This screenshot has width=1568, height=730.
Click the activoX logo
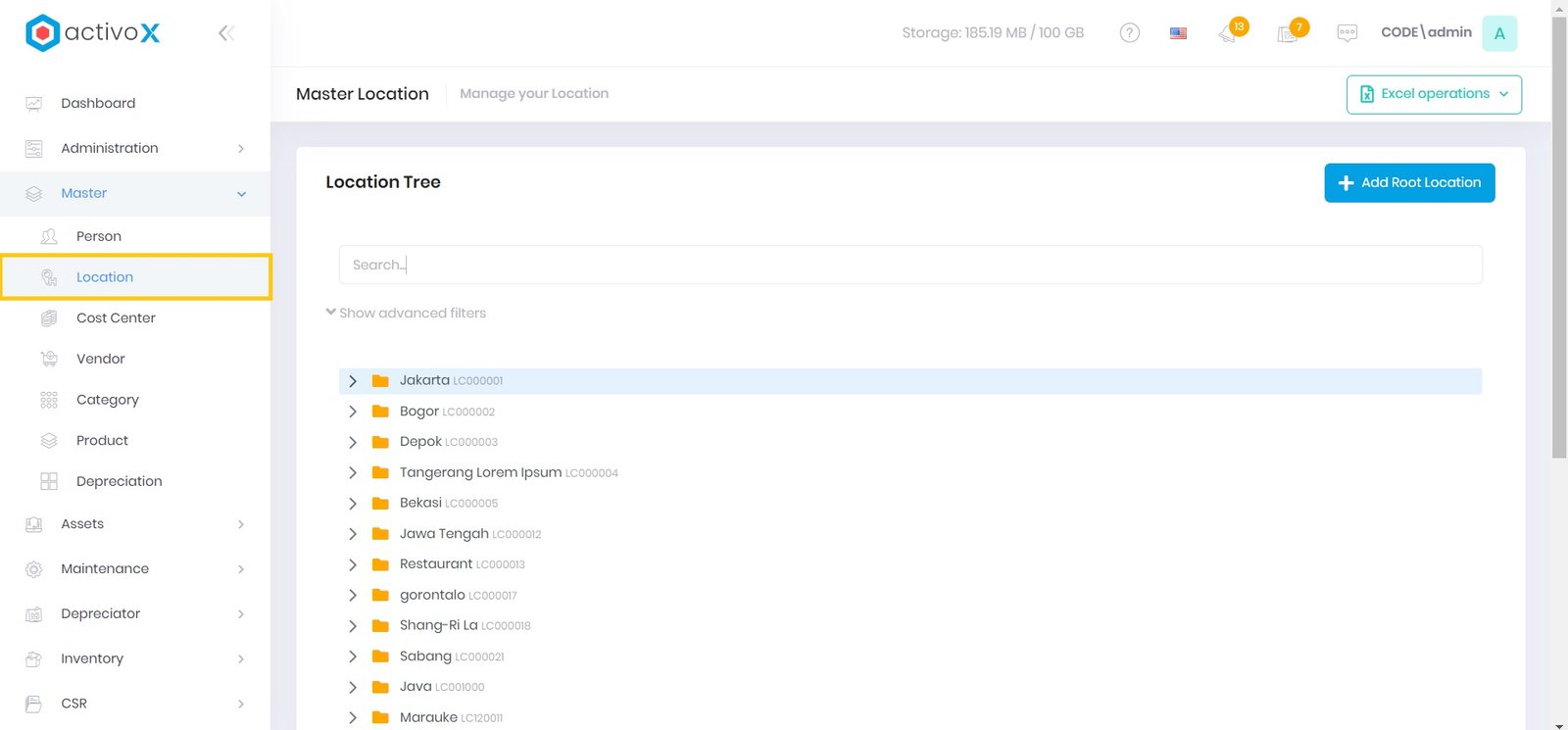92,33
